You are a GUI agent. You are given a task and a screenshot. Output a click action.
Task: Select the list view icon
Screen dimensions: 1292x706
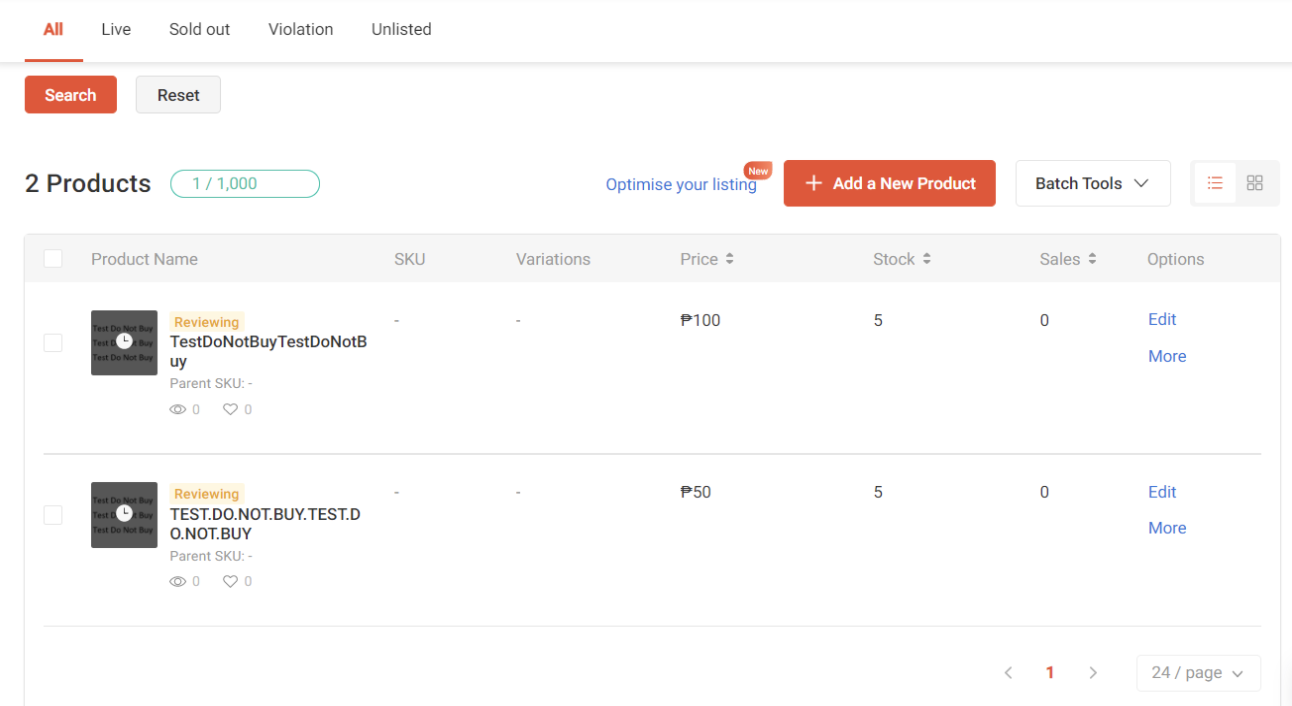1214,183
